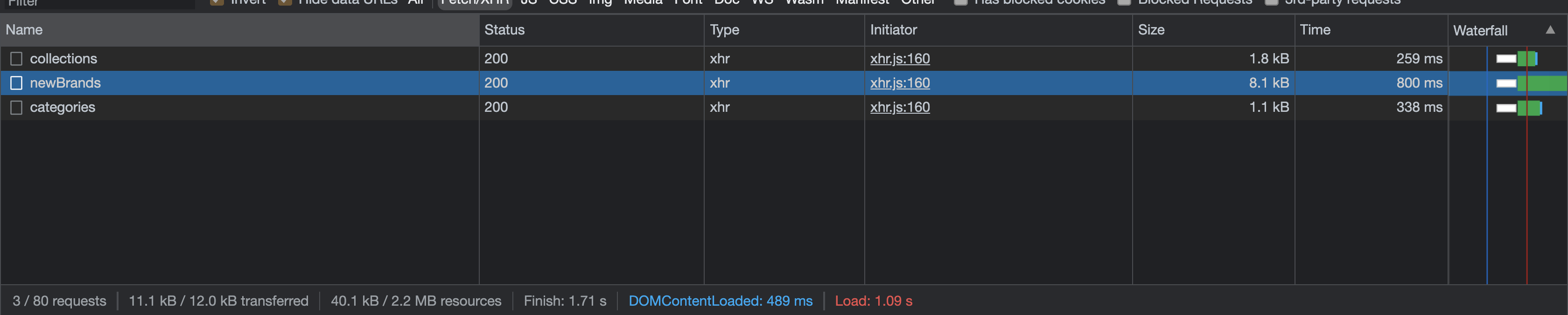
Task: Switch to the Media filter tab
Action: tap(643, 2)
